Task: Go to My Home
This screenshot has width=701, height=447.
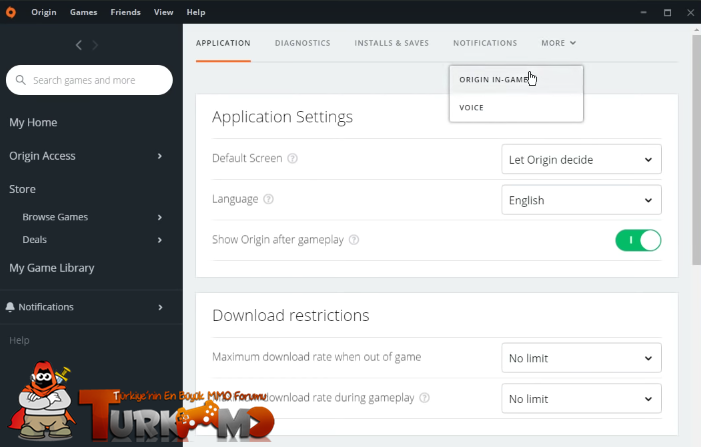Action: point(33,122)
